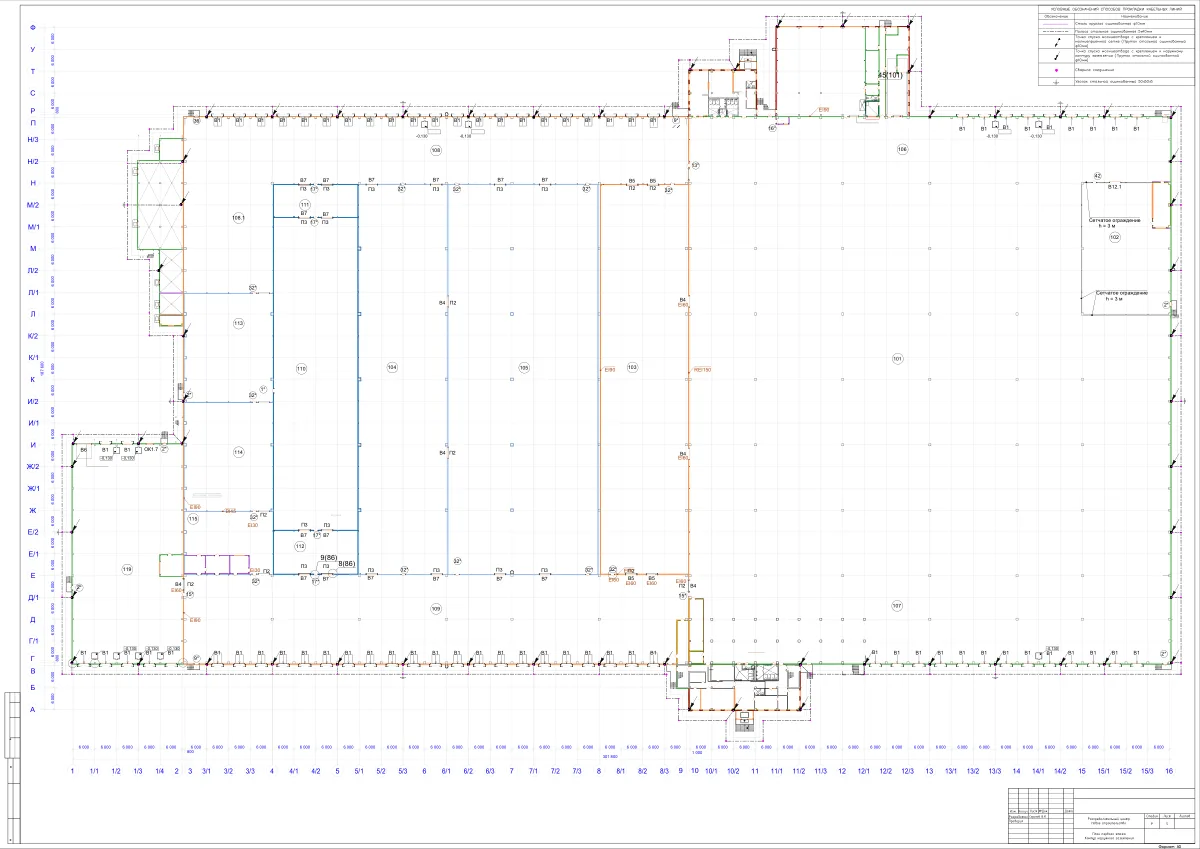Click the 9(В6) callout label

point(329,557)
